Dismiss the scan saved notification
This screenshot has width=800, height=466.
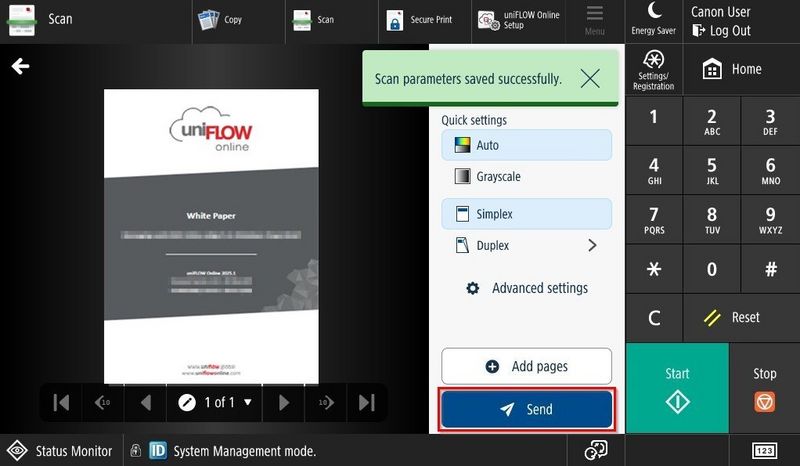pos(590,78)
